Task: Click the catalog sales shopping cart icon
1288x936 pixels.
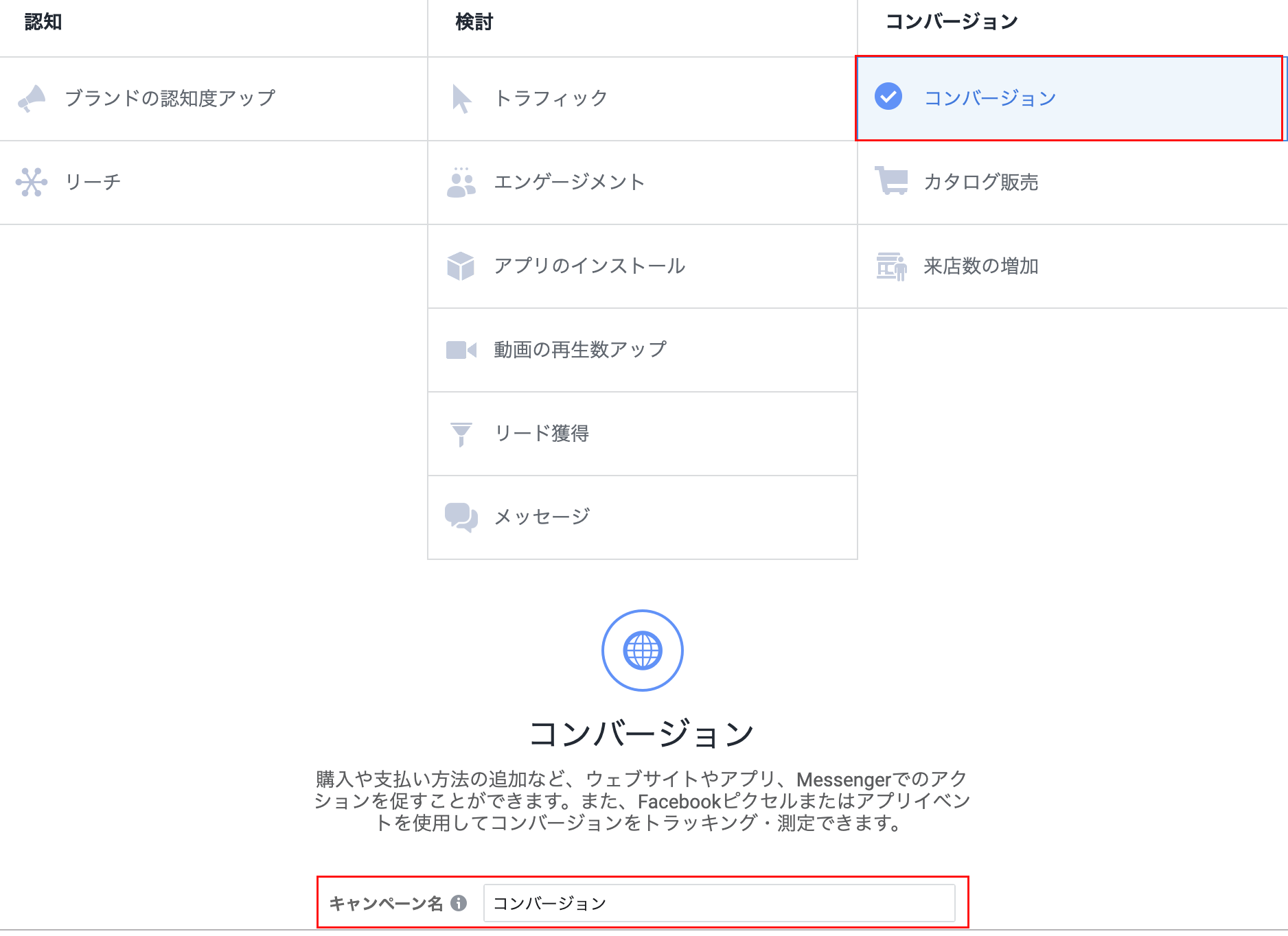Action: click(891, 181)
